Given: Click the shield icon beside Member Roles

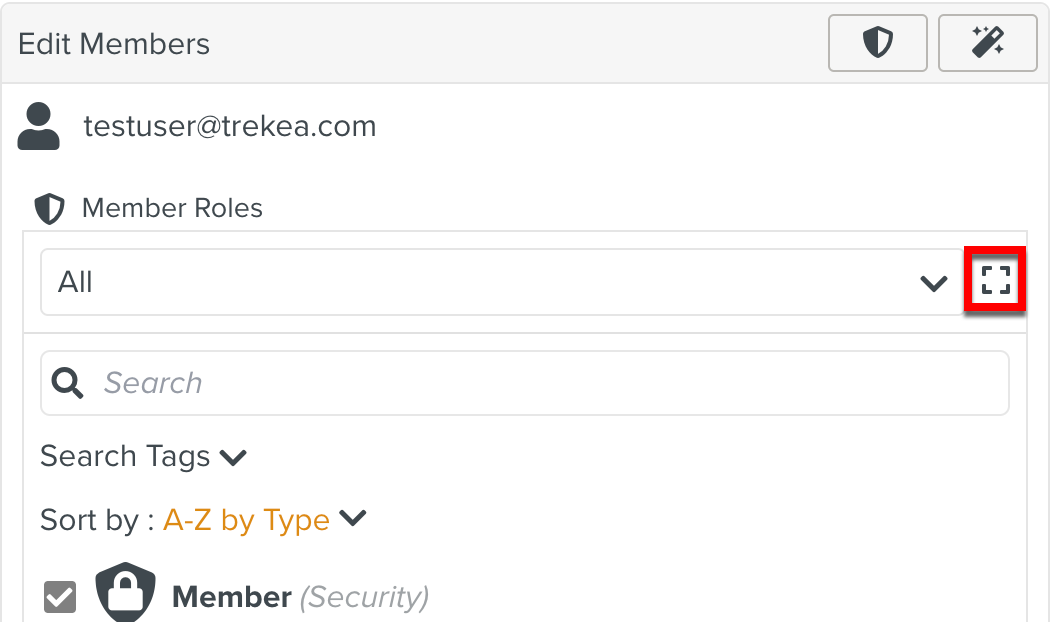Looking at the screenshot, I should [49, 209].
